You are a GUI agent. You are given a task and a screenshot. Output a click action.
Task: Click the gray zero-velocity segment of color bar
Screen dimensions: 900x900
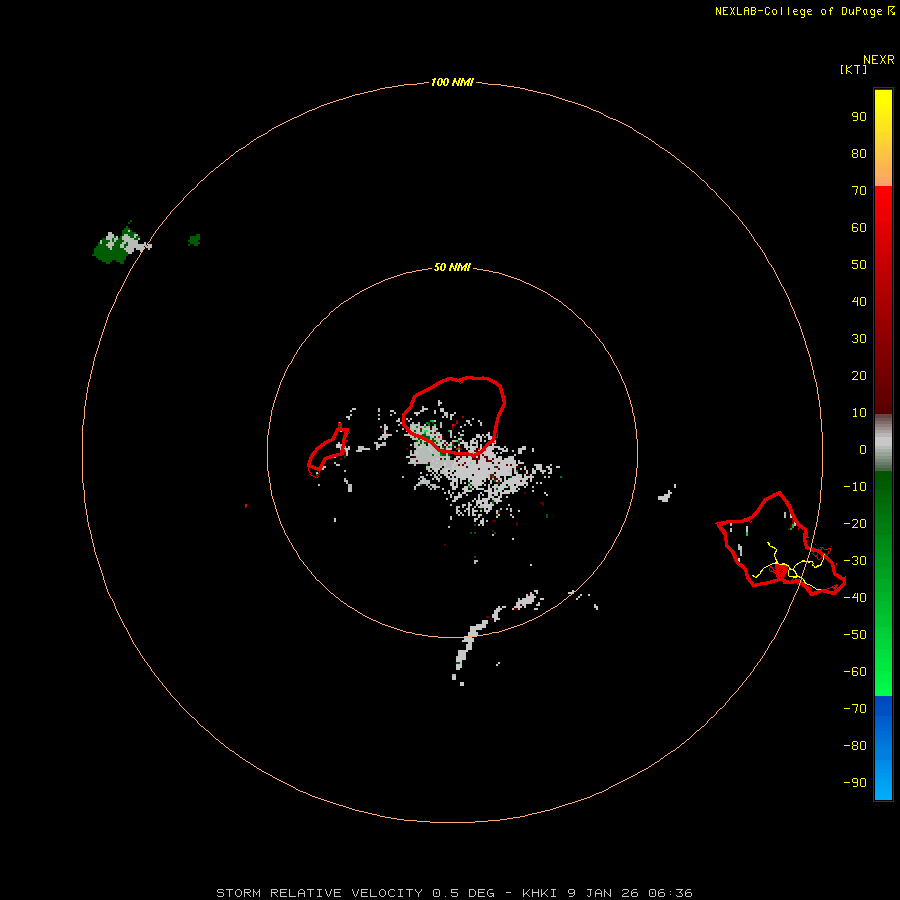[883, 443]
